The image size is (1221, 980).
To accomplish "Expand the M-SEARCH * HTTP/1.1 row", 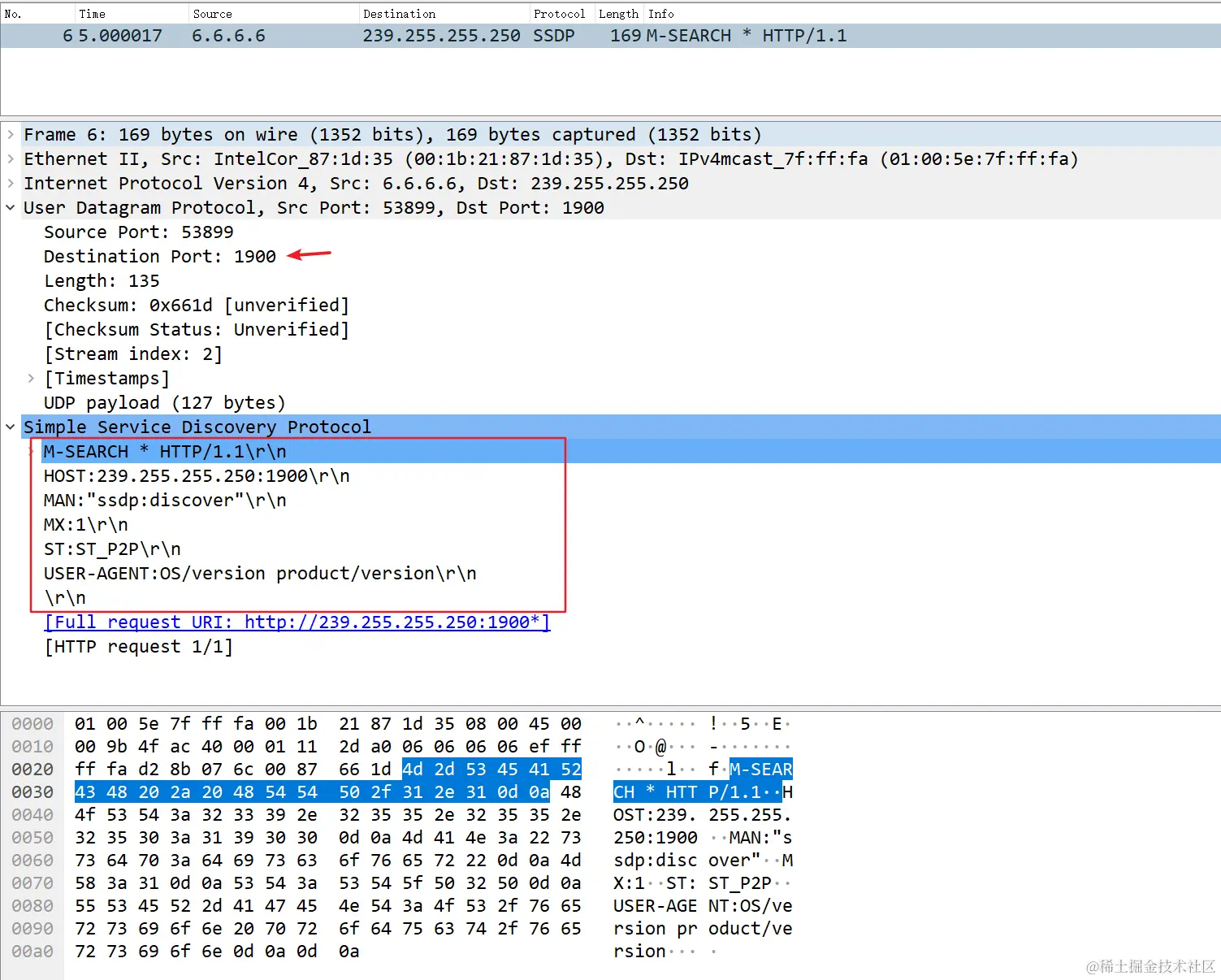I will click(32, 452).
